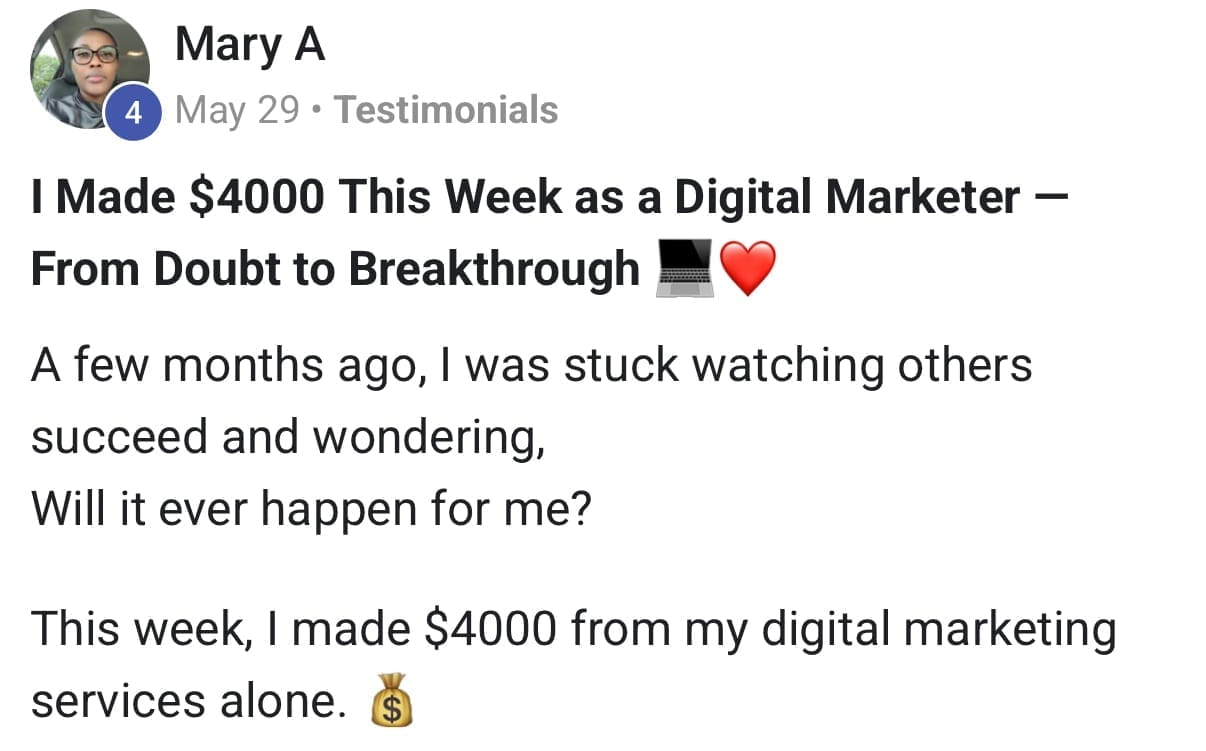Click "Digital Marketer" in the headline
Image resolution: width=1206 pixels, height=751 pixels.
coord(847,197)
